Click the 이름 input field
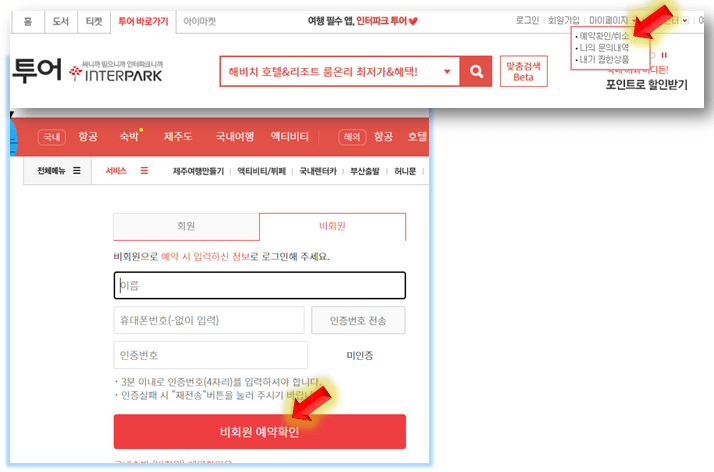 point(260,285)
